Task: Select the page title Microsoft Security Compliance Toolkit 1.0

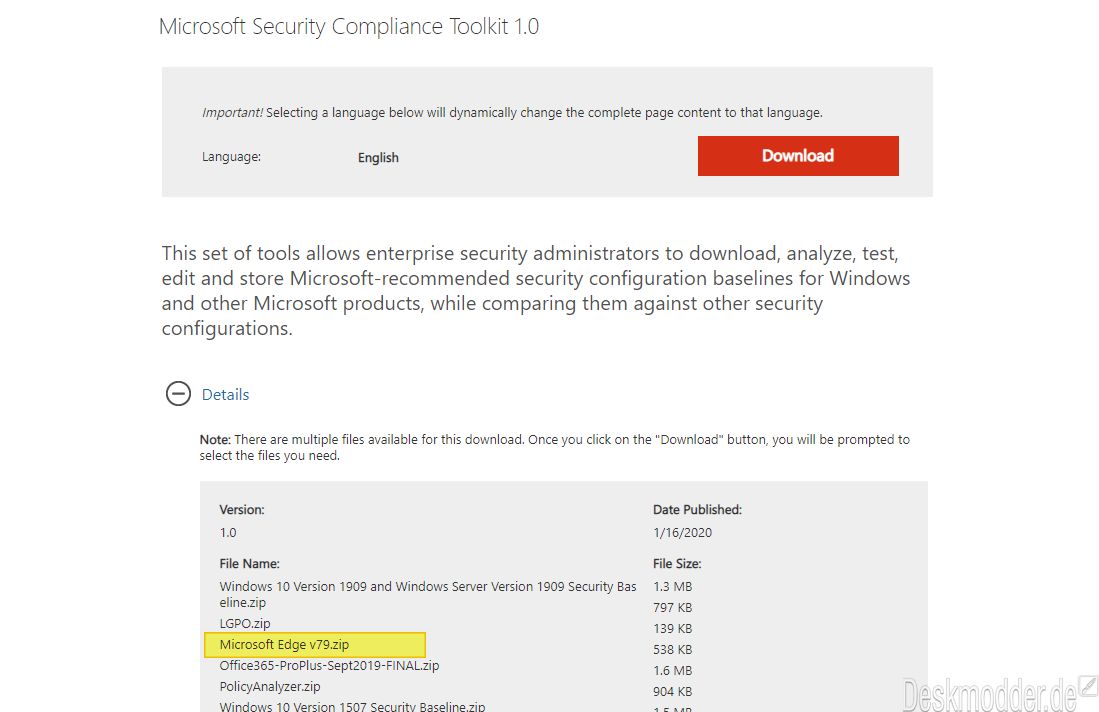Action: tap(349, 27)
